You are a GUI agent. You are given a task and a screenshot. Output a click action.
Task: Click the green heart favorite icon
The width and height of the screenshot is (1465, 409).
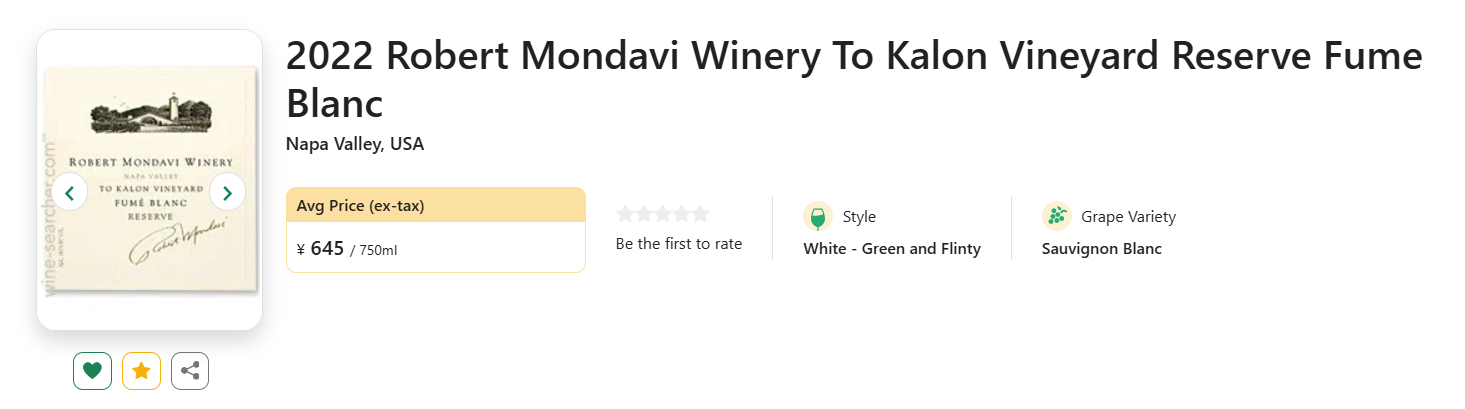pyautogui.click(x=92, y=371)
